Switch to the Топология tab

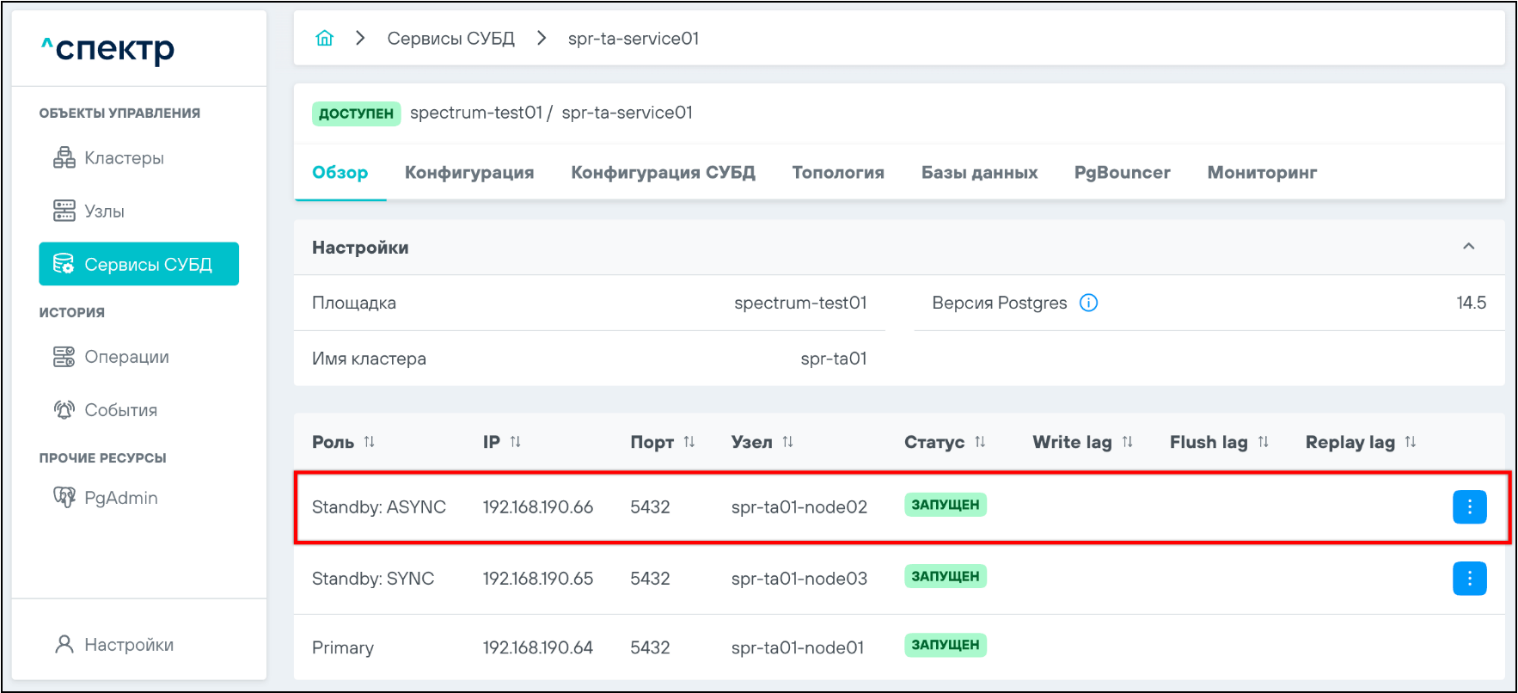tap(837, 173)
